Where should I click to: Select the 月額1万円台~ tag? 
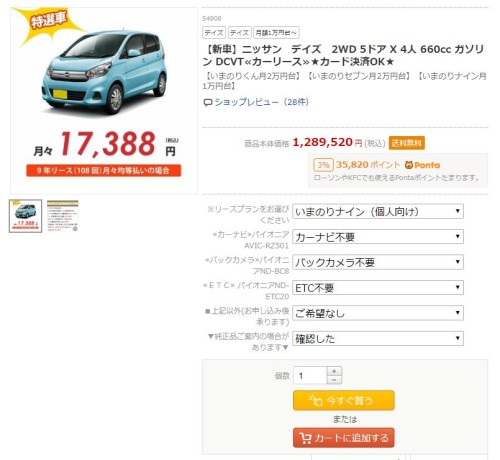276,33
